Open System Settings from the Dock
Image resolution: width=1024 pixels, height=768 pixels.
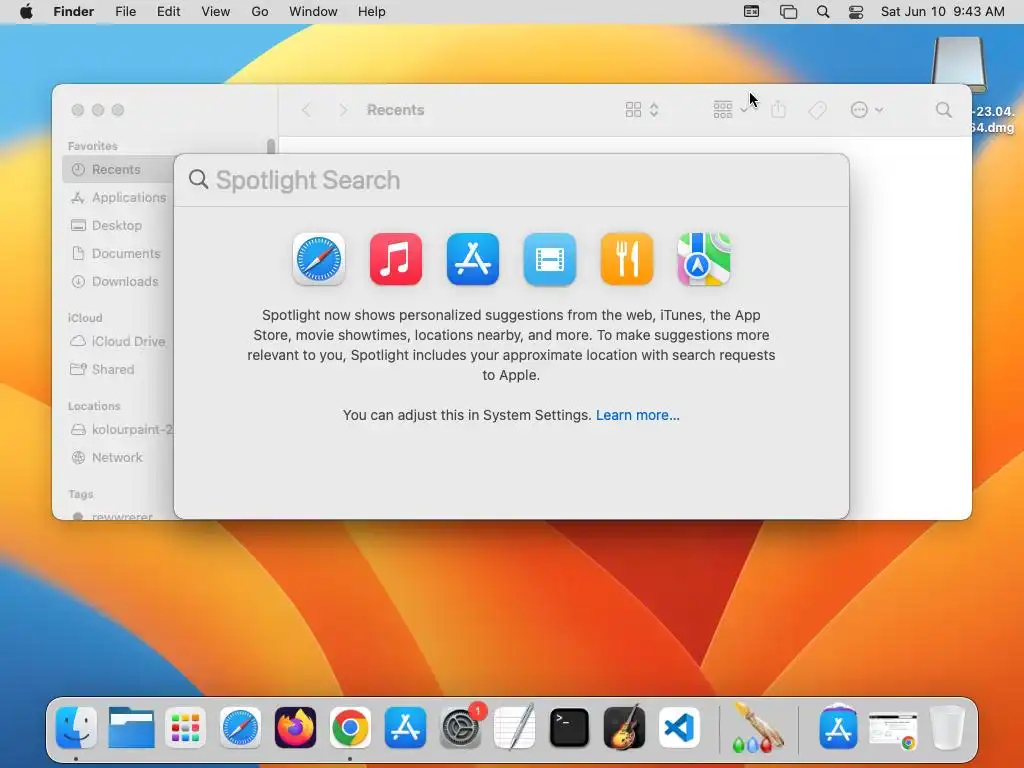point(460,728)
